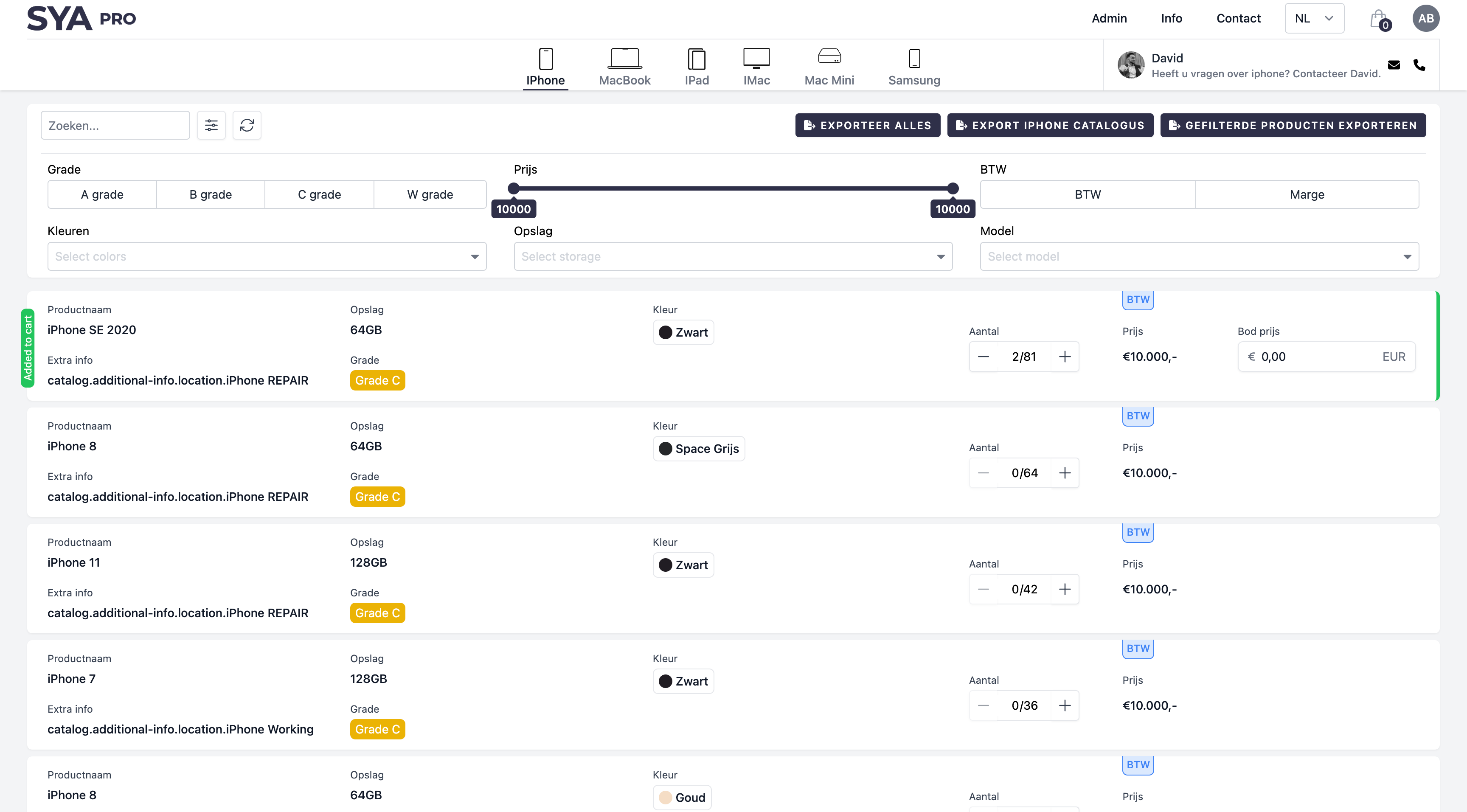Click the Bod prijs input field
The width and height of the screenshot is (1467, 812).
1326,357
